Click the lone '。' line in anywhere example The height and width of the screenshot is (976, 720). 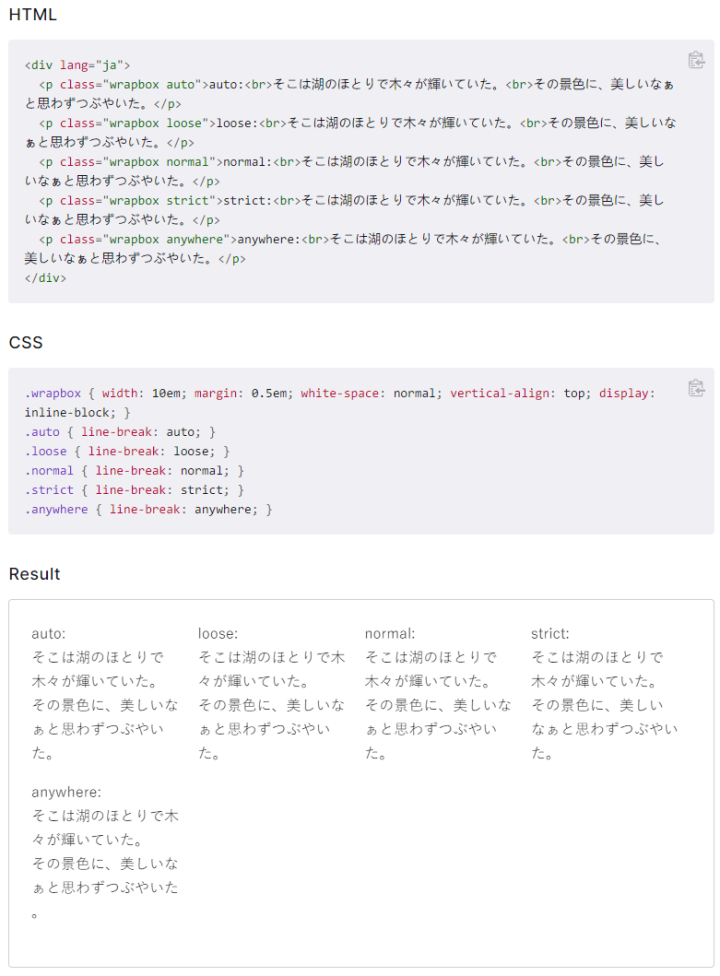(34, 915)
